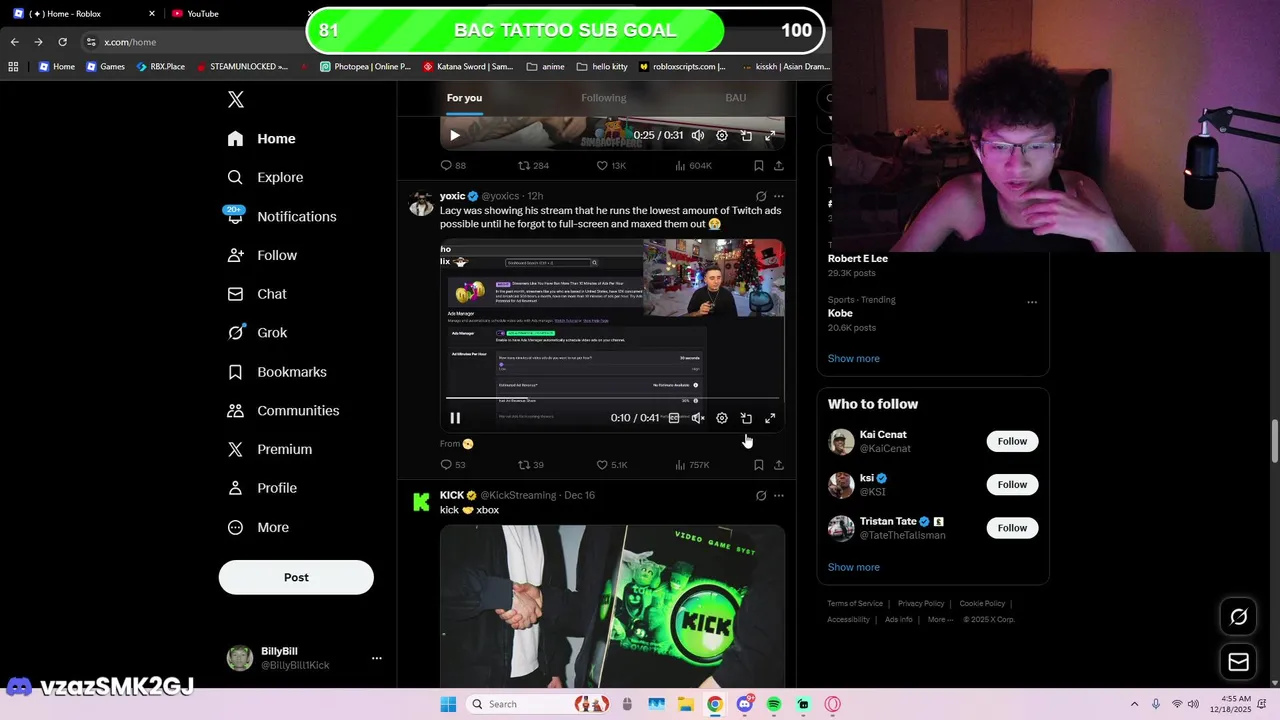The width and height of the screenshot is (1280, 720).
Task: Open the More sidebar menu
Action: coord(258,527)
